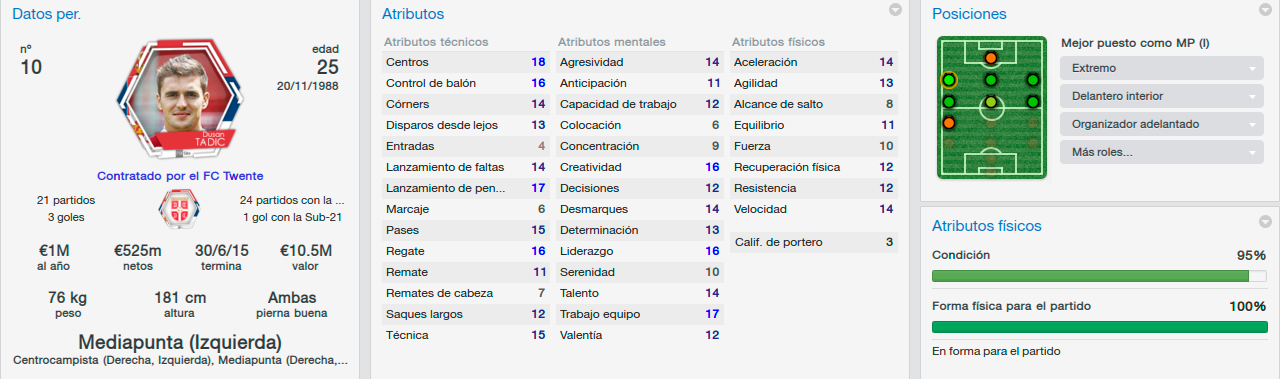Click the striker position dot on pitch
The height and width of the screenshot is (379, 1280).
tap(990, 58)
